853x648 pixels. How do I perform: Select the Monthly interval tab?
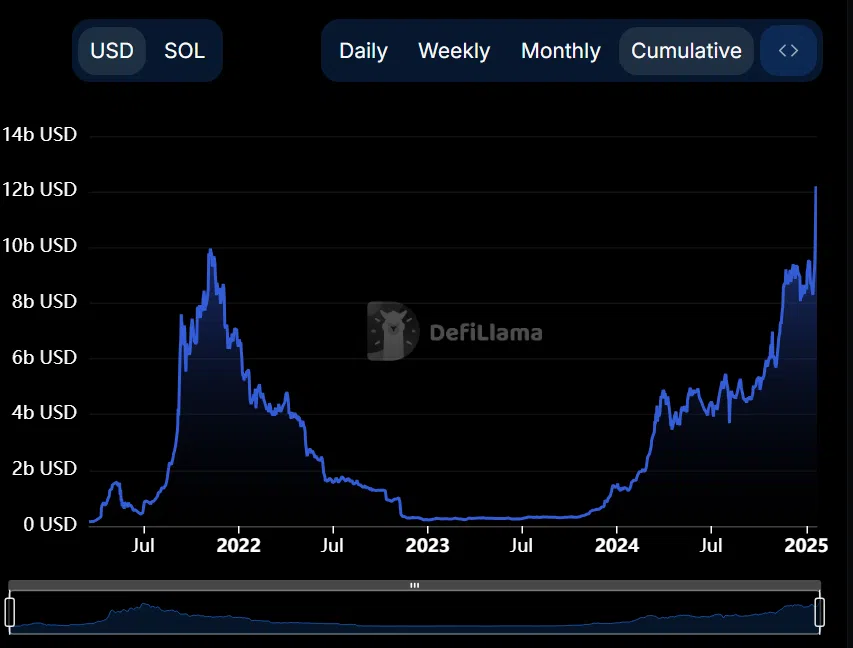coord(560,50)
